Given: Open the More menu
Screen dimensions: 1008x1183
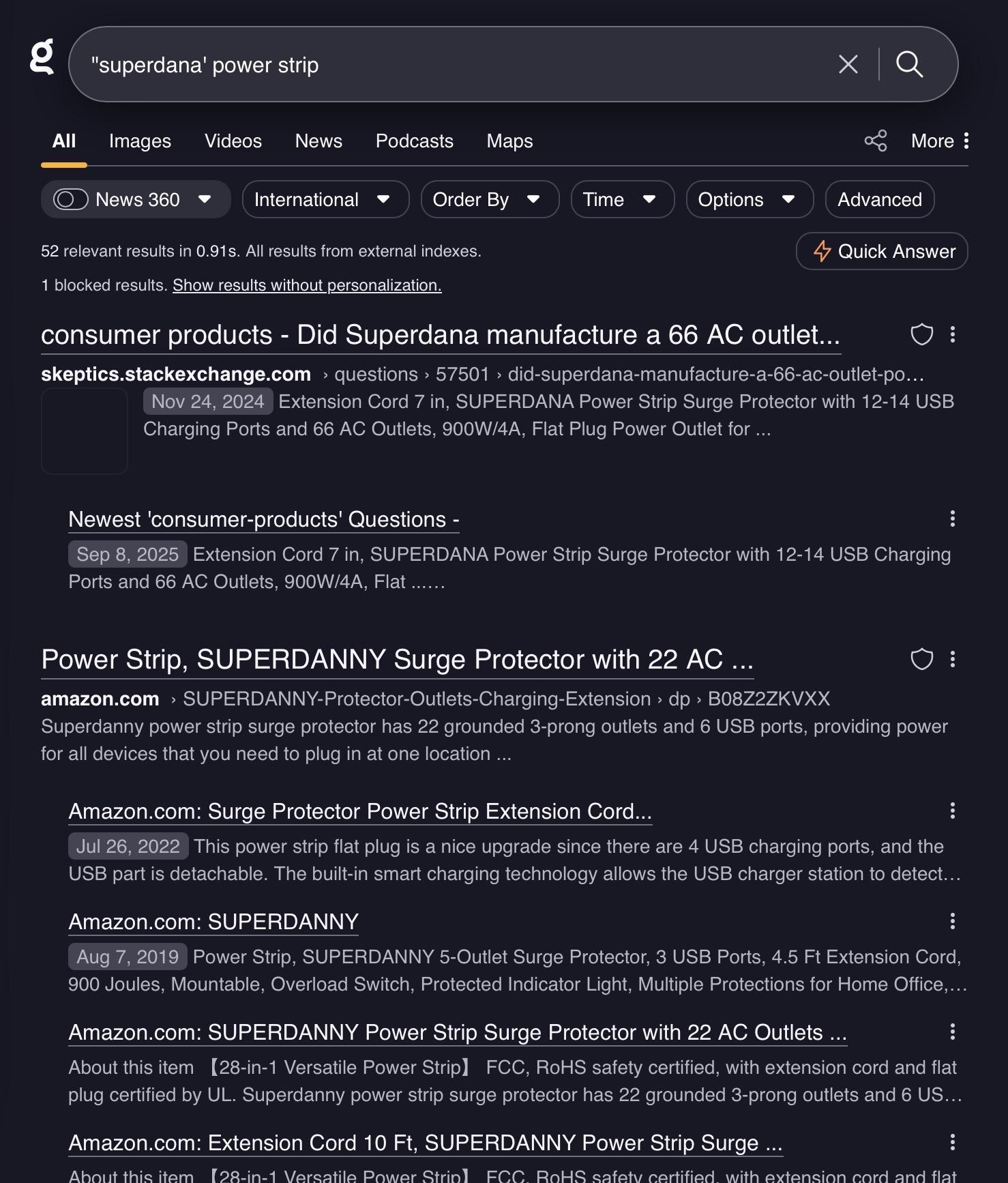Looking at the screenshot, I should click(x=940, y=141).
